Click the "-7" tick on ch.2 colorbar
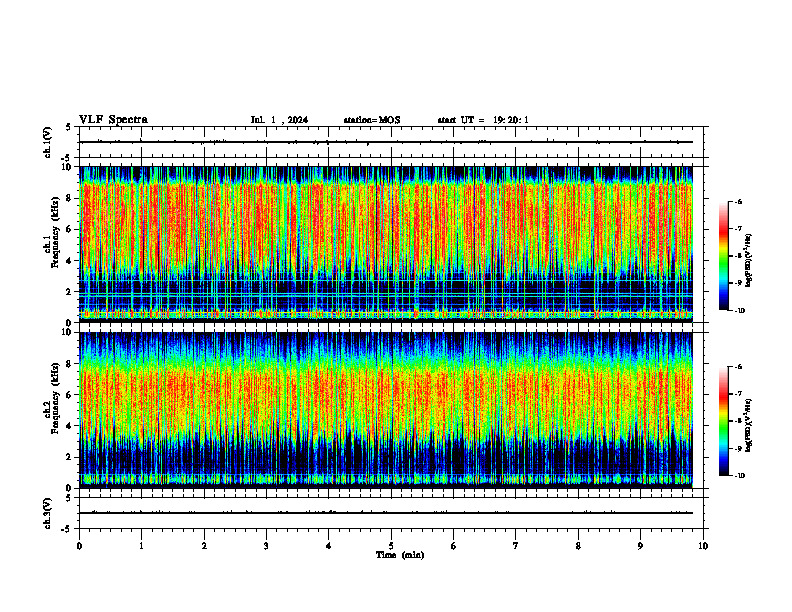The image size is (792, 612). tap(738, 394)
